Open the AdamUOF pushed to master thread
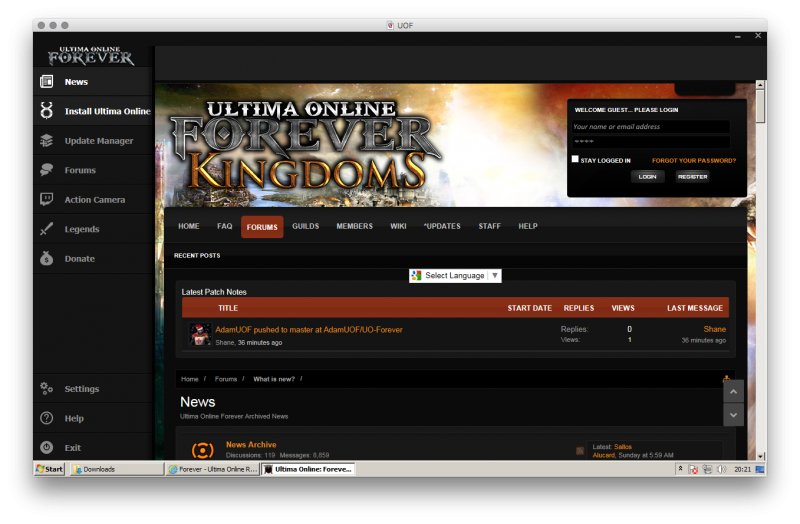 coord(309,330)
